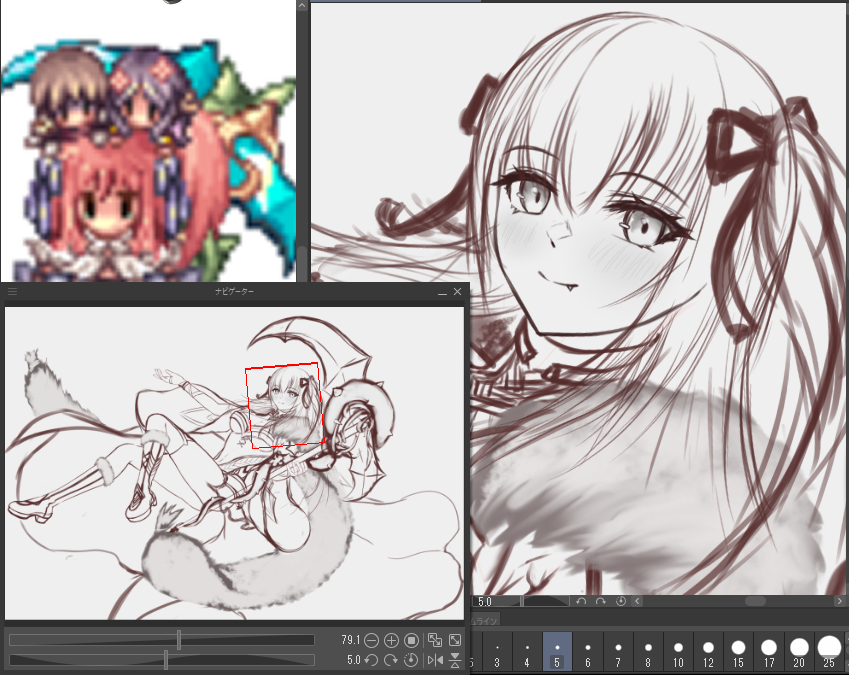Reset canvas rotation in the Navigator

point(411,660)
